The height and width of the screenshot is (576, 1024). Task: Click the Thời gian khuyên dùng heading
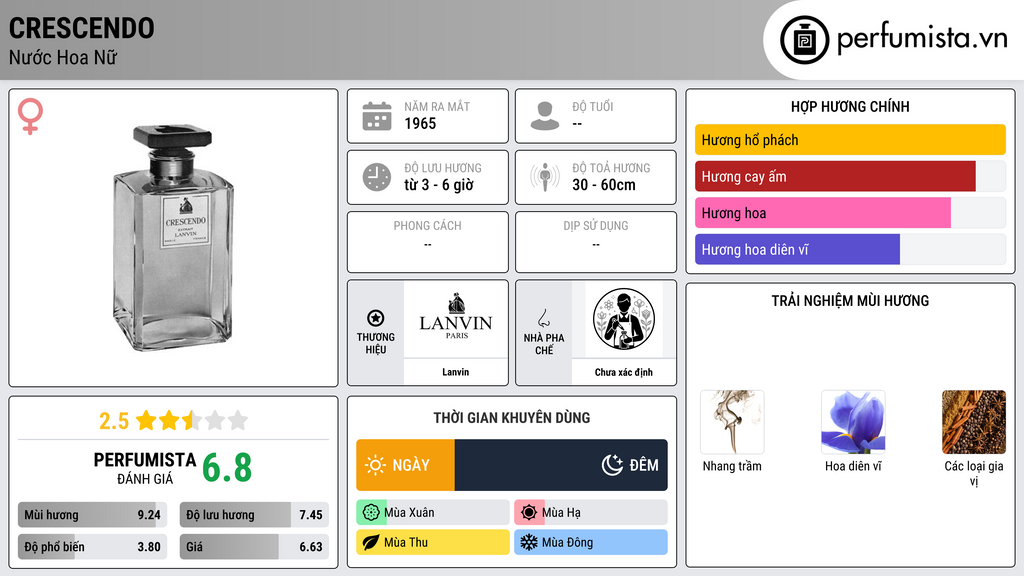[512, 418]
